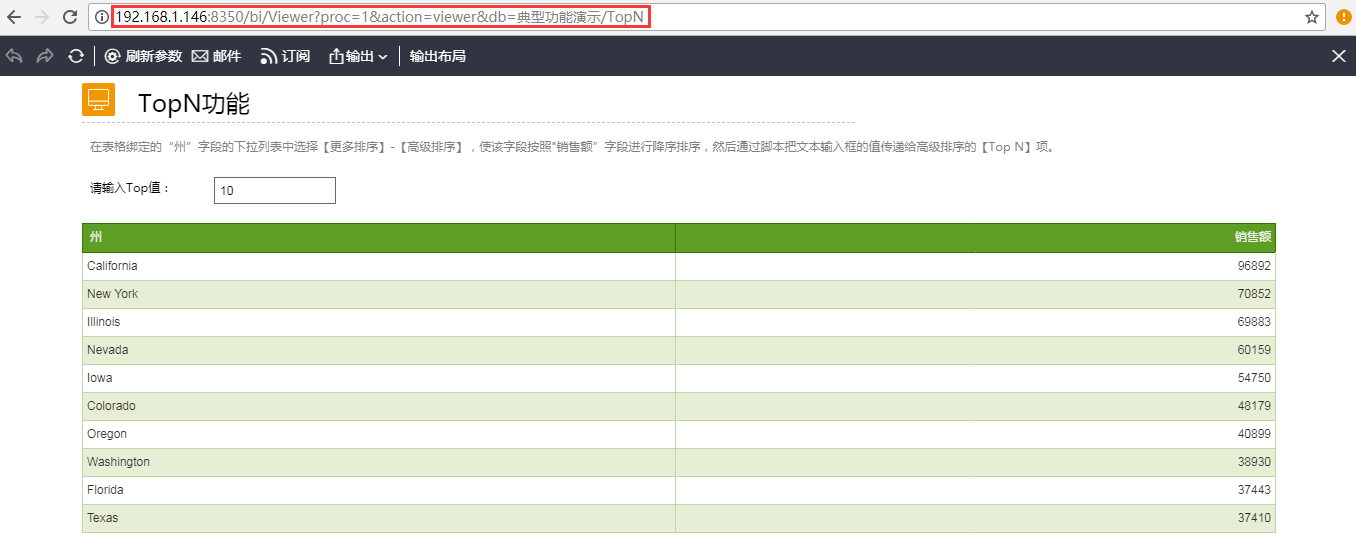This screenshot has width=1356, height=551.
Task: Click the orange alert icon beside address bar
Action: coord(1344,17)
